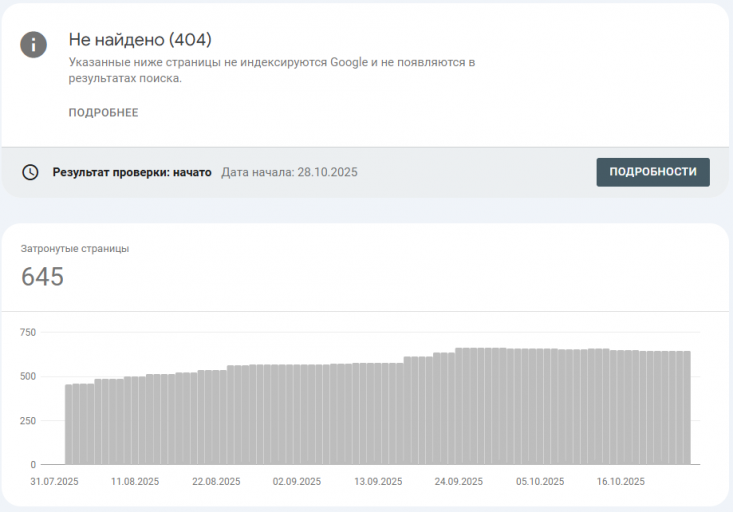
Task: Click the 250 y-axis label
Action: 28,421
